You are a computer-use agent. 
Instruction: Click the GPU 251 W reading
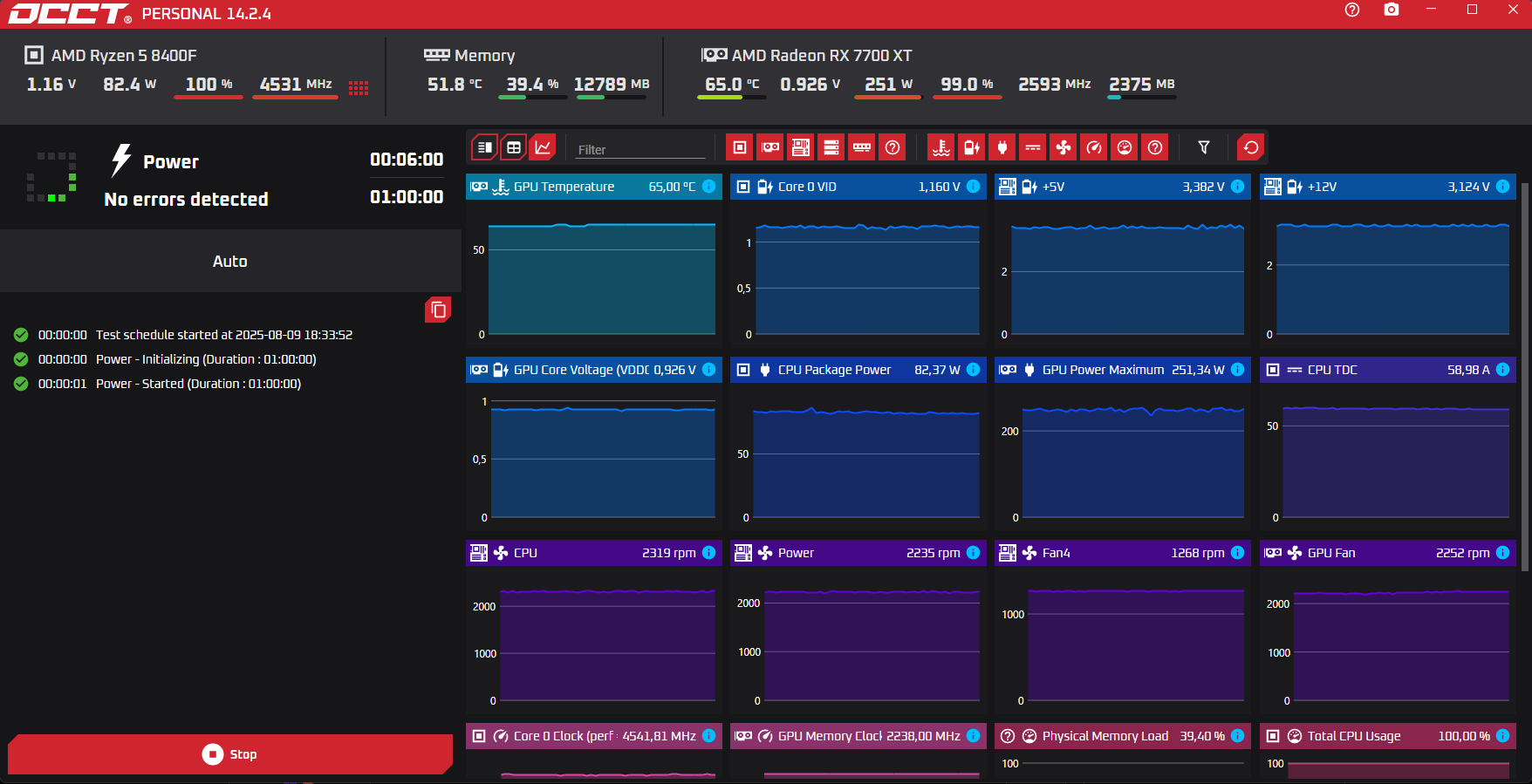coord(888,85)
